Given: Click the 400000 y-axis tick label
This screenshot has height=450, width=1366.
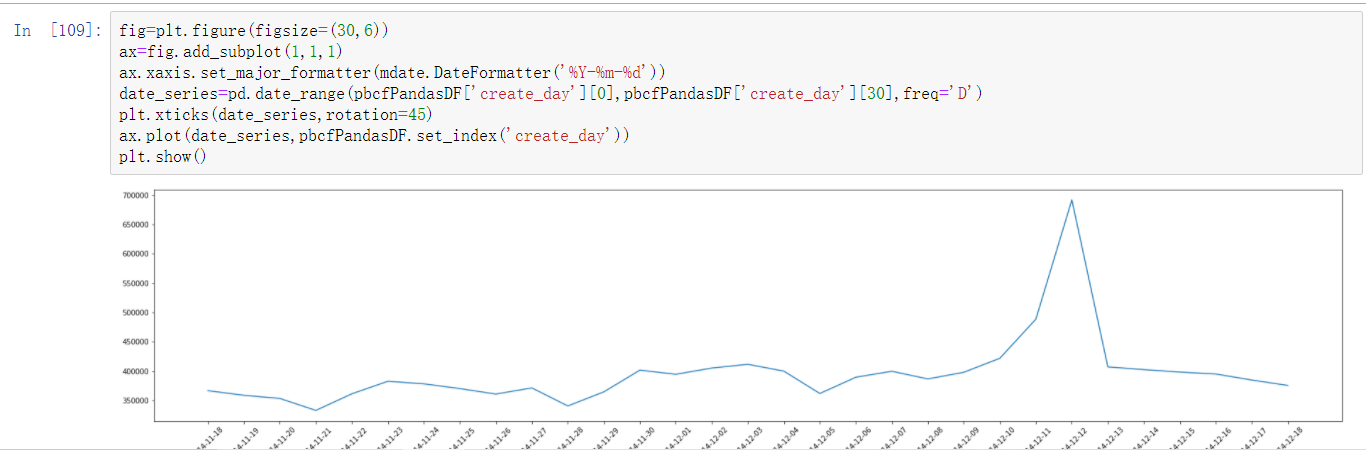Looking at the screenshot, I should tap(137, 371).
